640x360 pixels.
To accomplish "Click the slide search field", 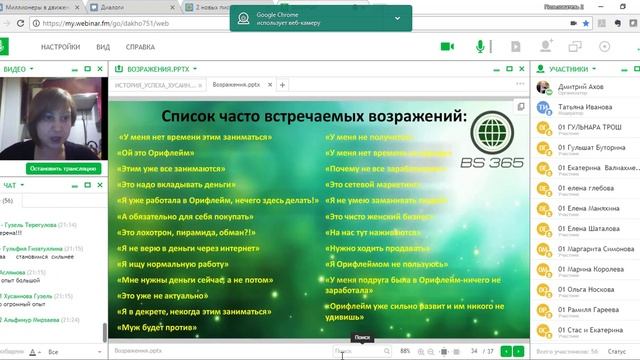I will [362, 351].
